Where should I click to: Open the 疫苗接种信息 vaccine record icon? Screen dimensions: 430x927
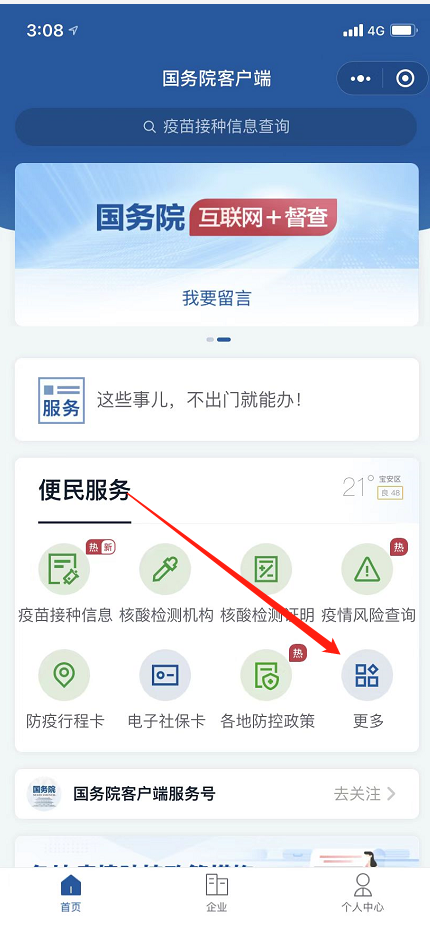click(x=64, y=569)
